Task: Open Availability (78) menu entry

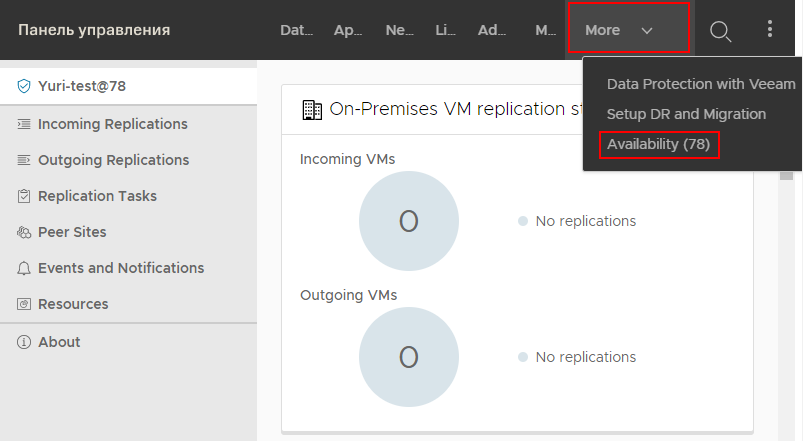Action: [658, 145]
